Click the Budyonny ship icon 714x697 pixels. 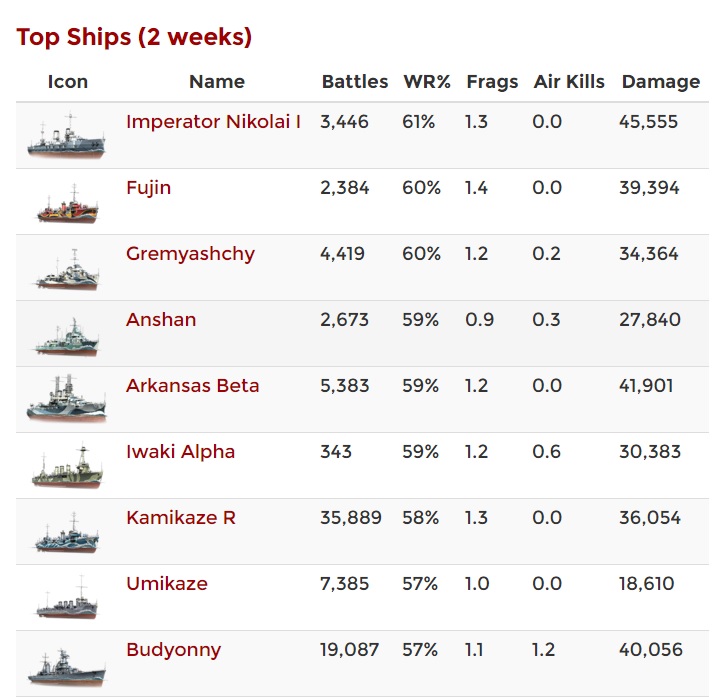click(66, 665)
